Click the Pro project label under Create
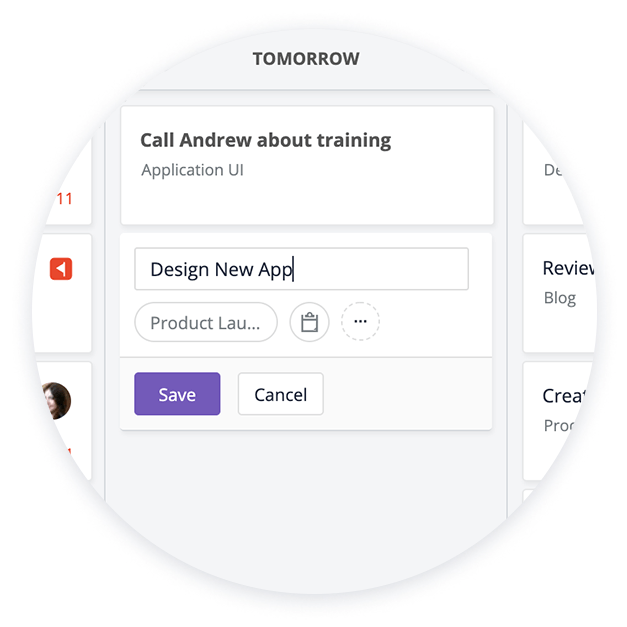Viewport: 627px width, 627px height. [559, 425]
